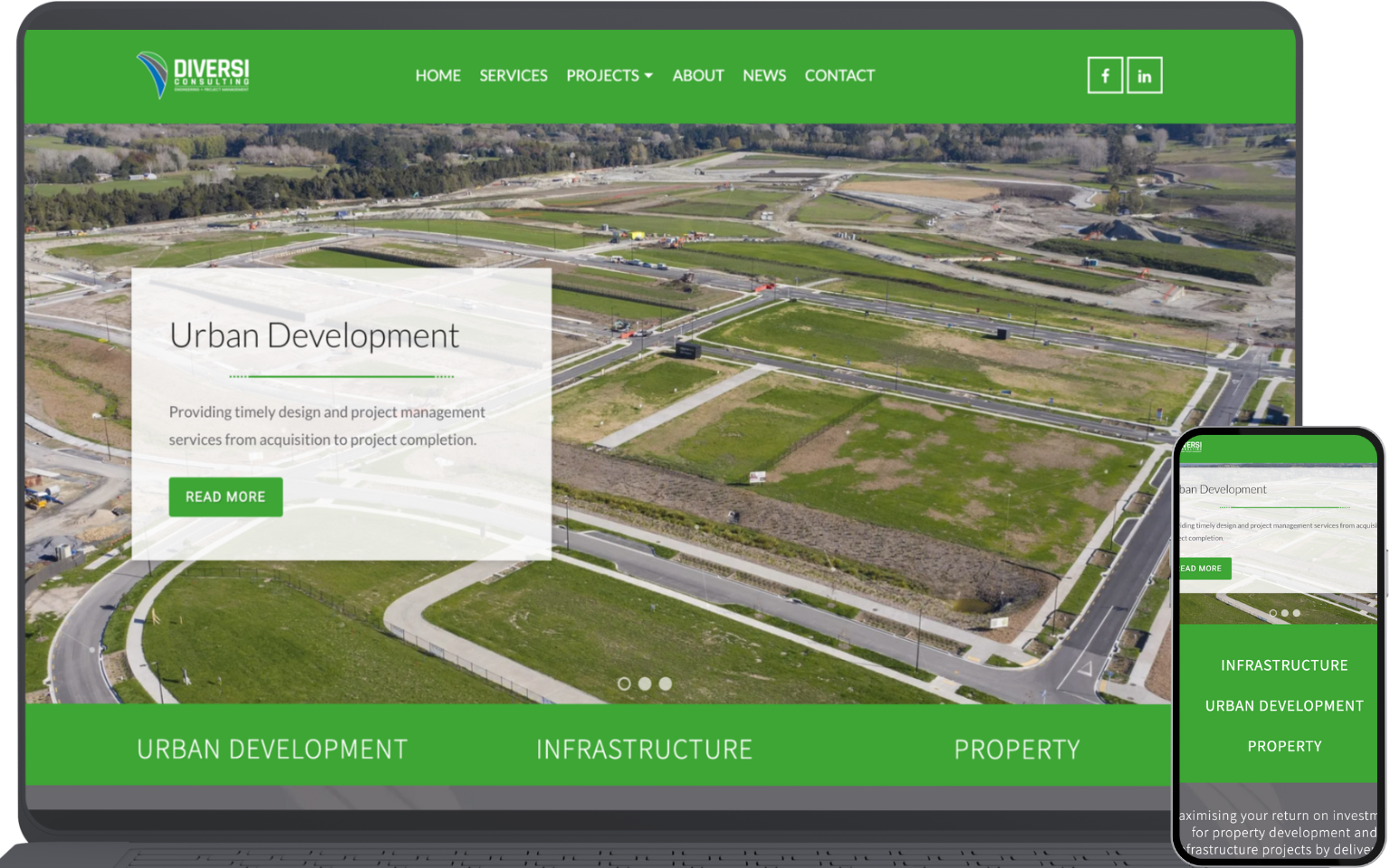Viewport: 1389px width, 868px height.
Task: Click the Diversi Consulting logo
Action: (x=193, y=74)
